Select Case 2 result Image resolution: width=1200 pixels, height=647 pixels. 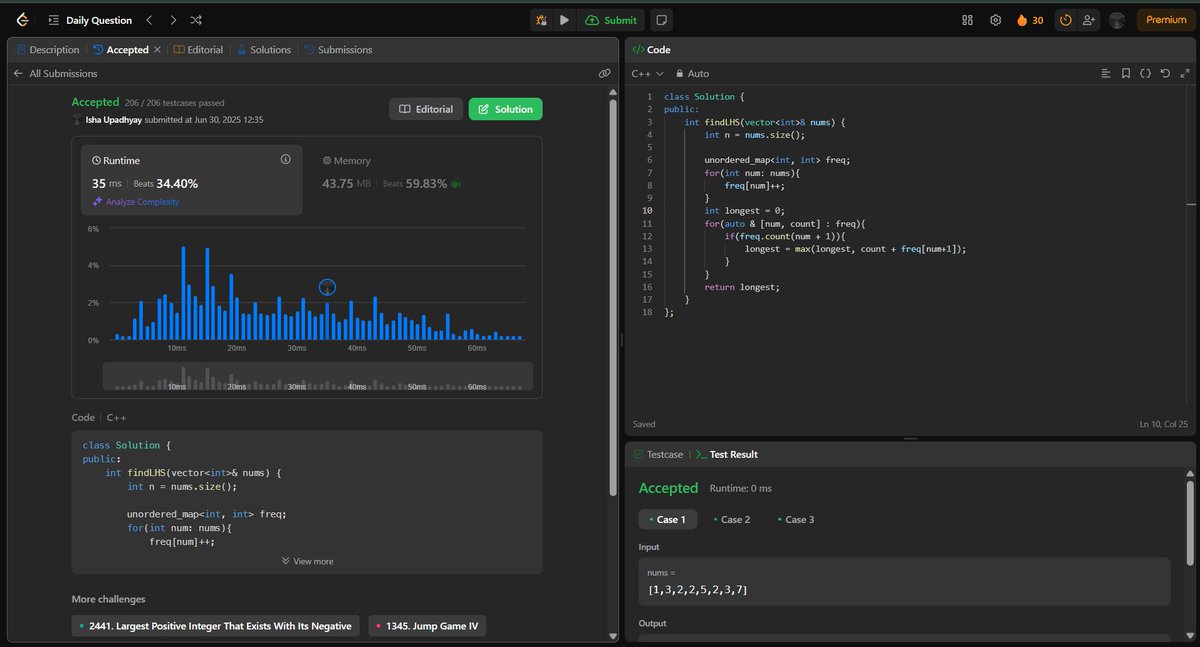click(732, 519)
